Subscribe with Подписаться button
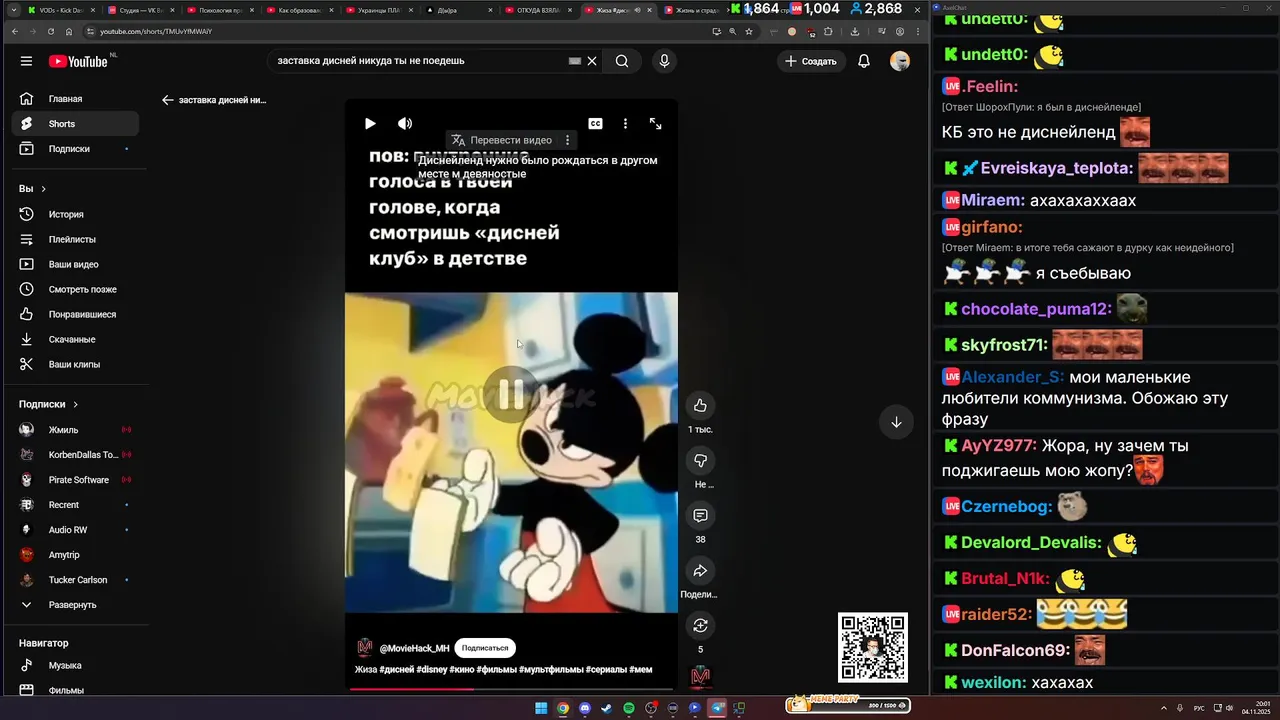Viewport: 1280px width, 720px height. tap(485, 648)
